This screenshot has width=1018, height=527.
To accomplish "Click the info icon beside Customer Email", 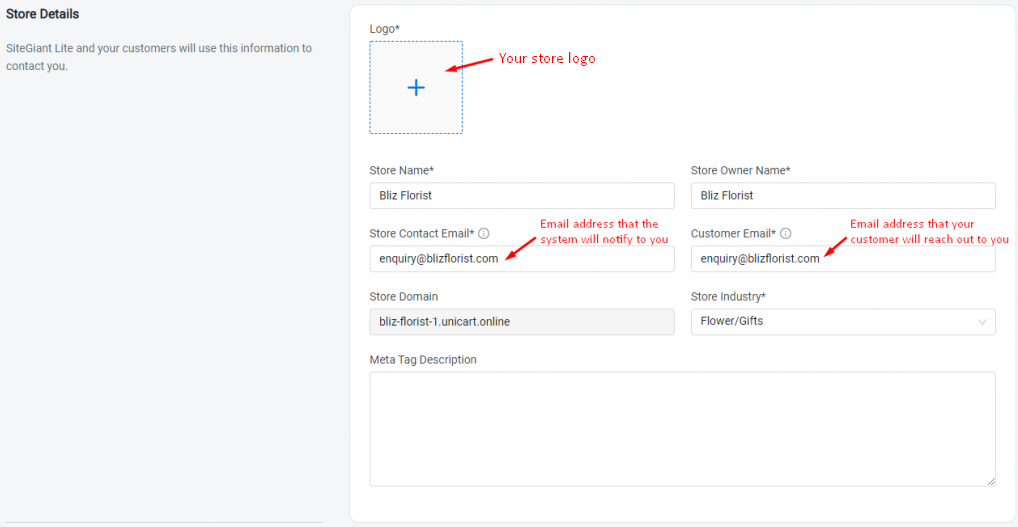I will 786,233.
